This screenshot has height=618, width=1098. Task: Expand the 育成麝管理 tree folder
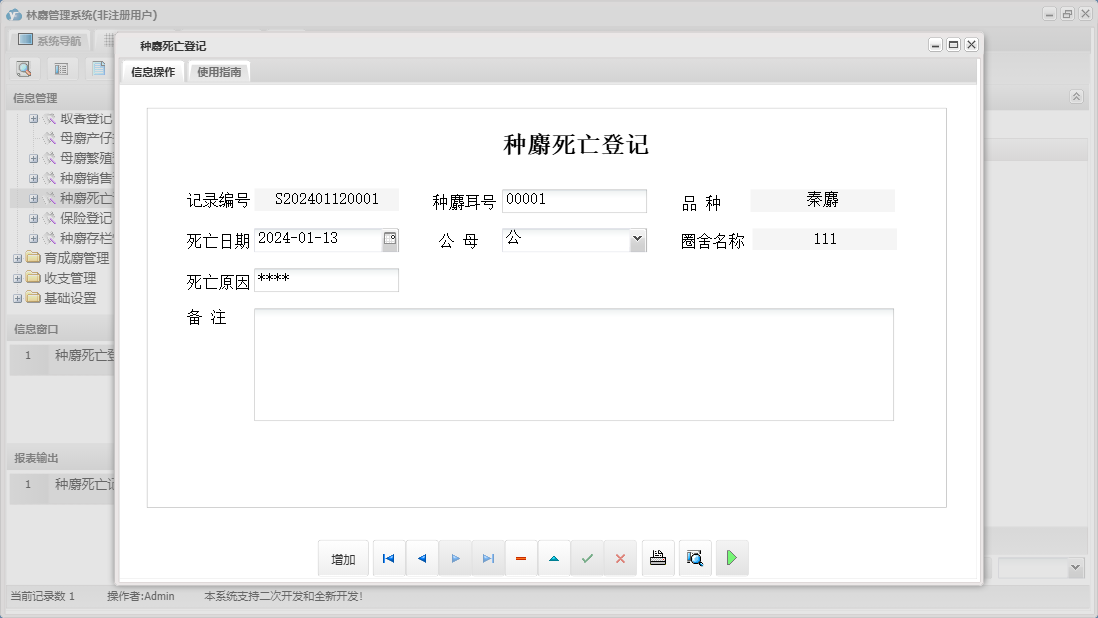[x=18, y=258]
